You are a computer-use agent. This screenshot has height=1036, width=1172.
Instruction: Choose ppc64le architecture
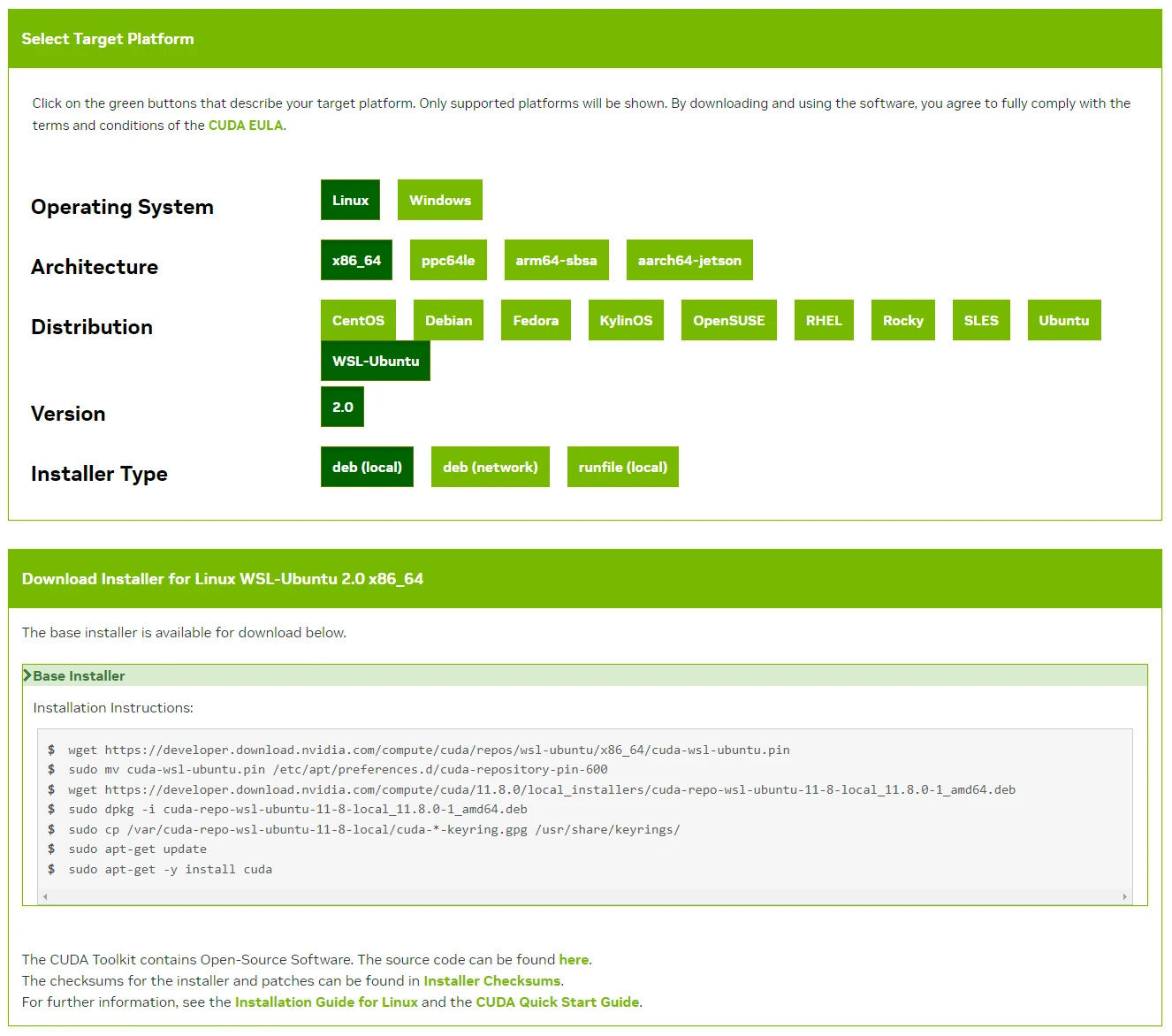click(x=448, y=260)
